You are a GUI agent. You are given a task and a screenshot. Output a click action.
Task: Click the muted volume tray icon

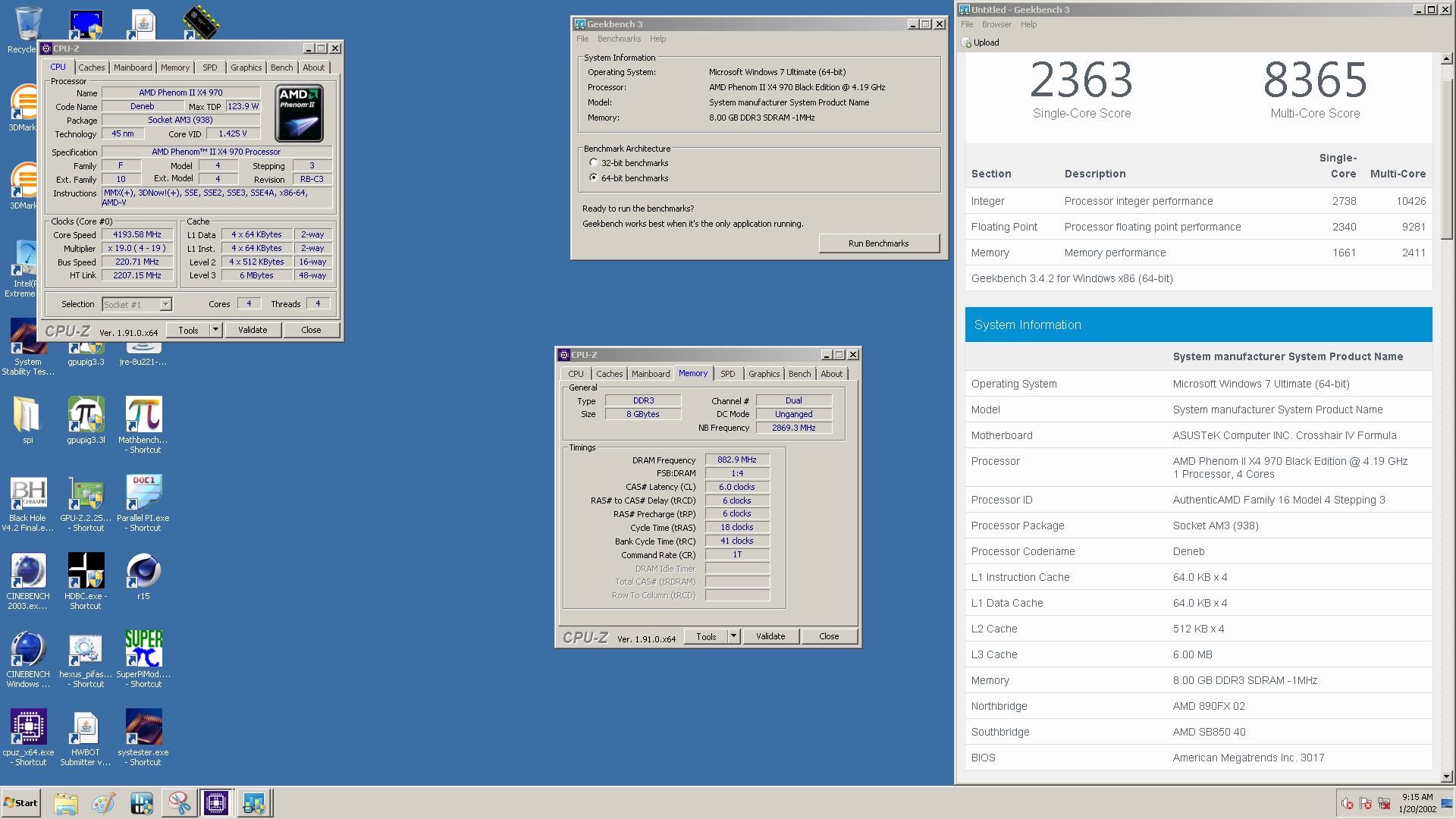pos(1348,803)
